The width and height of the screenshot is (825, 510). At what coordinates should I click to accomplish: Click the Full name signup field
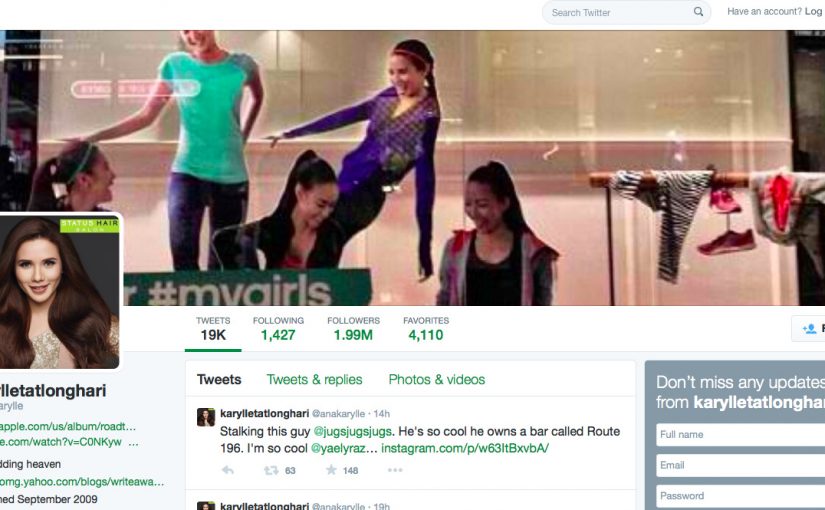coord(741,435)
